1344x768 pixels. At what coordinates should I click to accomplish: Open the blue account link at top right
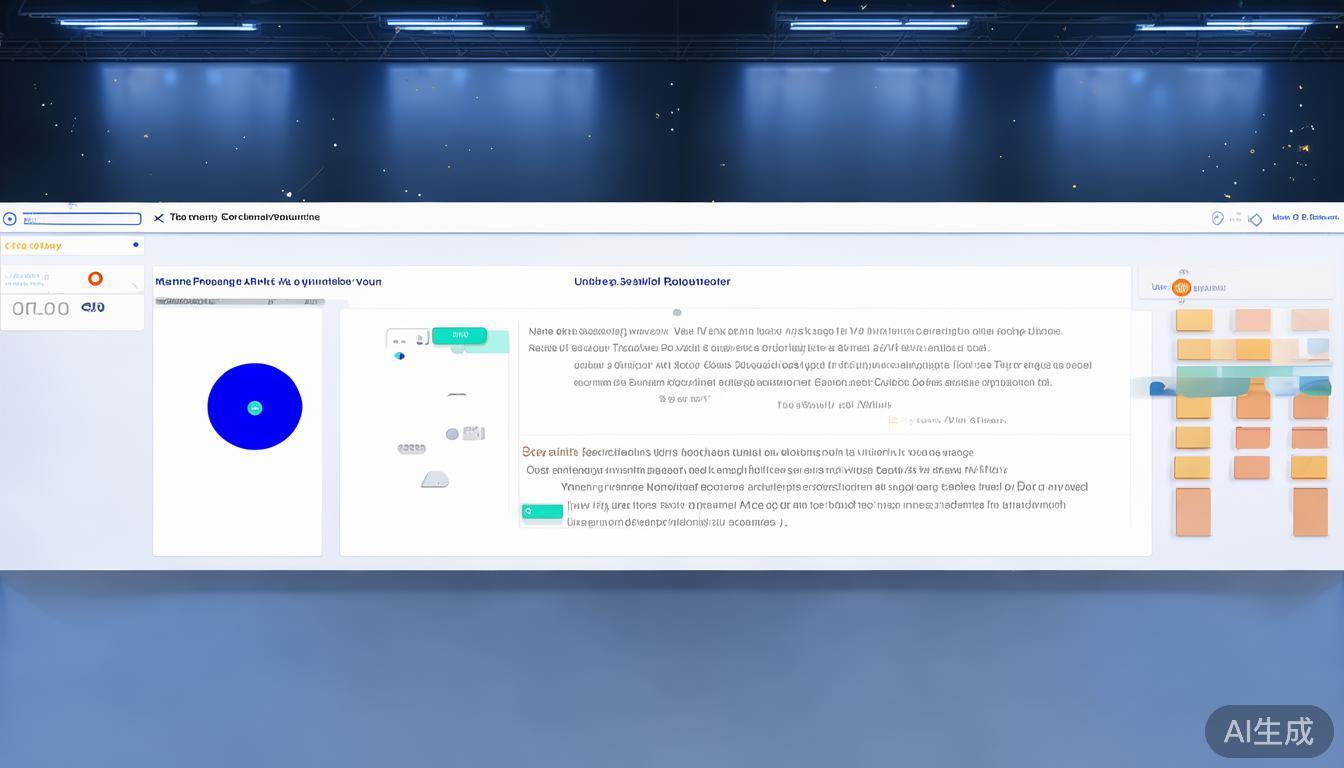[1306, 216]
